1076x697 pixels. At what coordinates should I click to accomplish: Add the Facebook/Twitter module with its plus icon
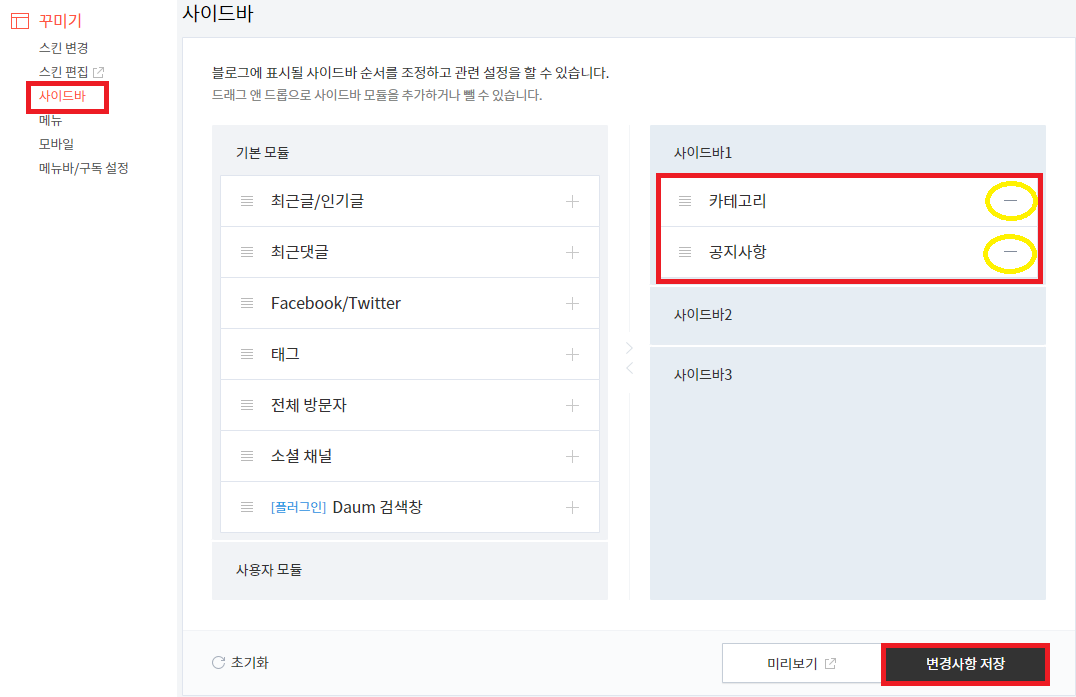pyautogui.click(x=572, y=303)
